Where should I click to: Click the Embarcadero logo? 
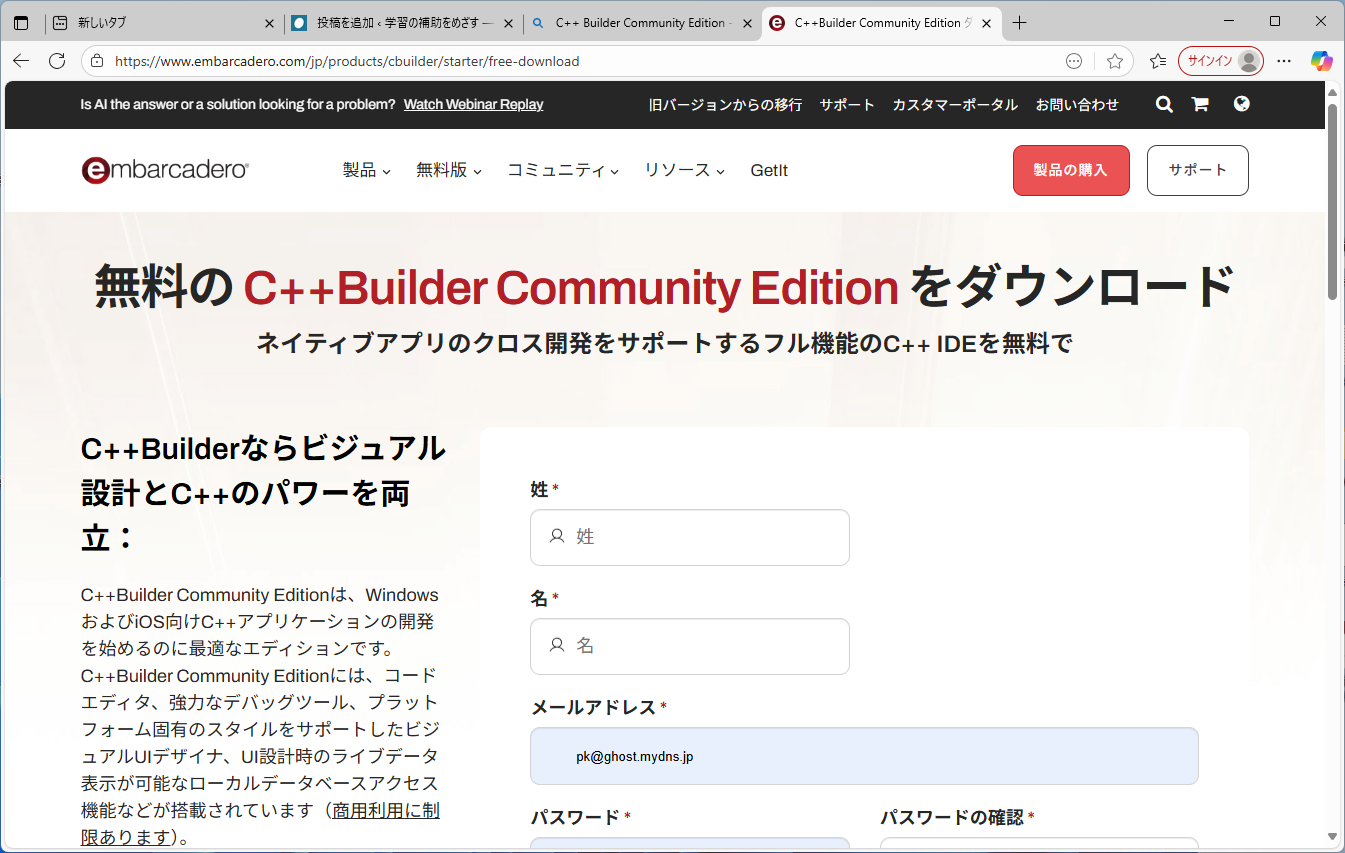[x=165, y=170]
